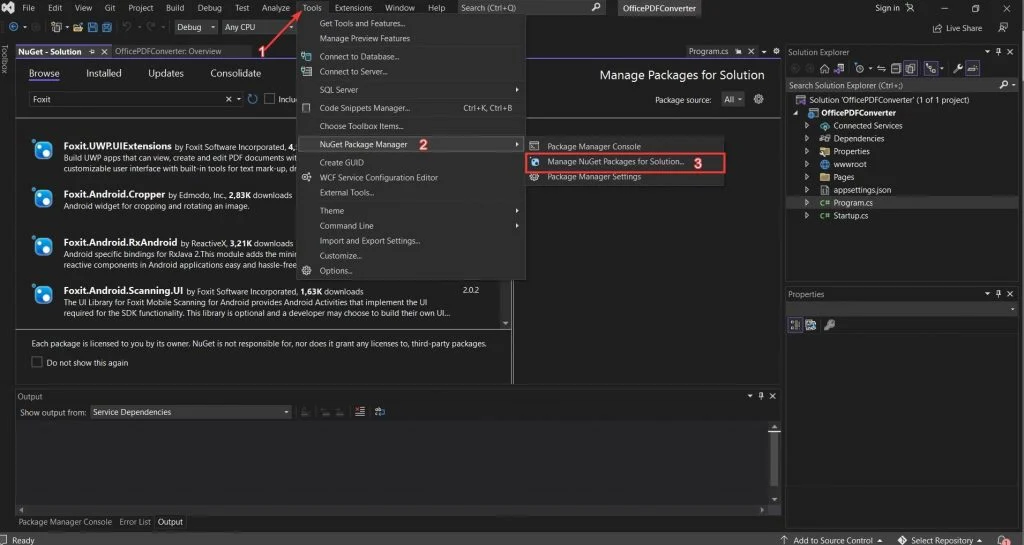Click Clear All icon in Output toolbar

coord(360,411)
